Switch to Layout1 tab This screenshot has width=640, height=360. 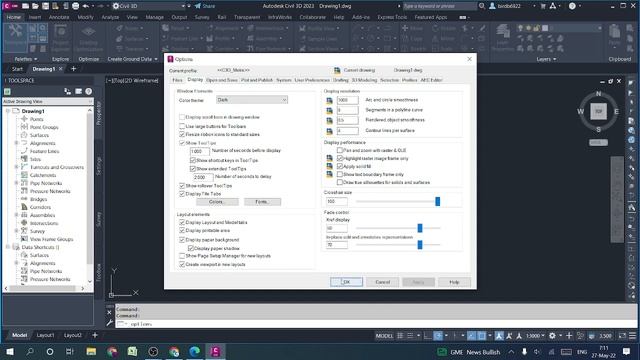[45, 335]
